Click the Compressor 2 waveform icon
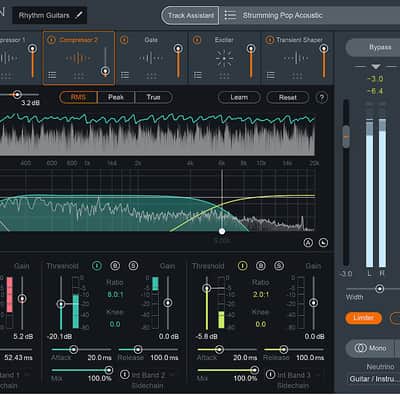This screenshot has height=400, width=400. 78,58
